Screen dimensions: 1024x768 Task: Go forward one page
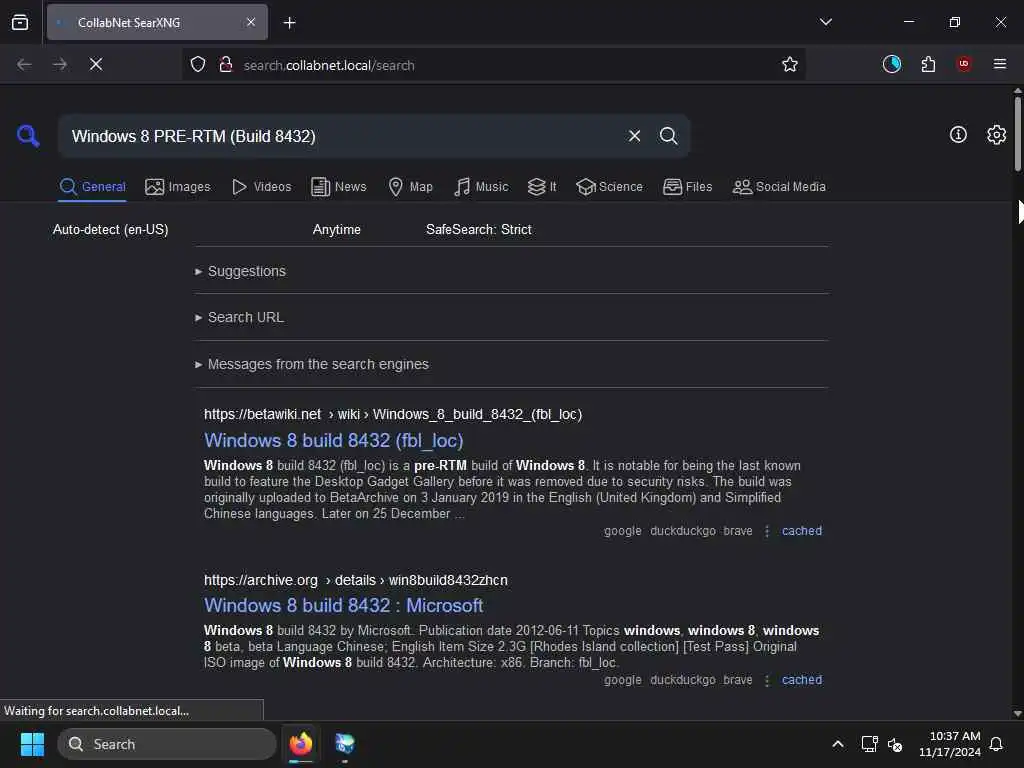click(60, 64)
